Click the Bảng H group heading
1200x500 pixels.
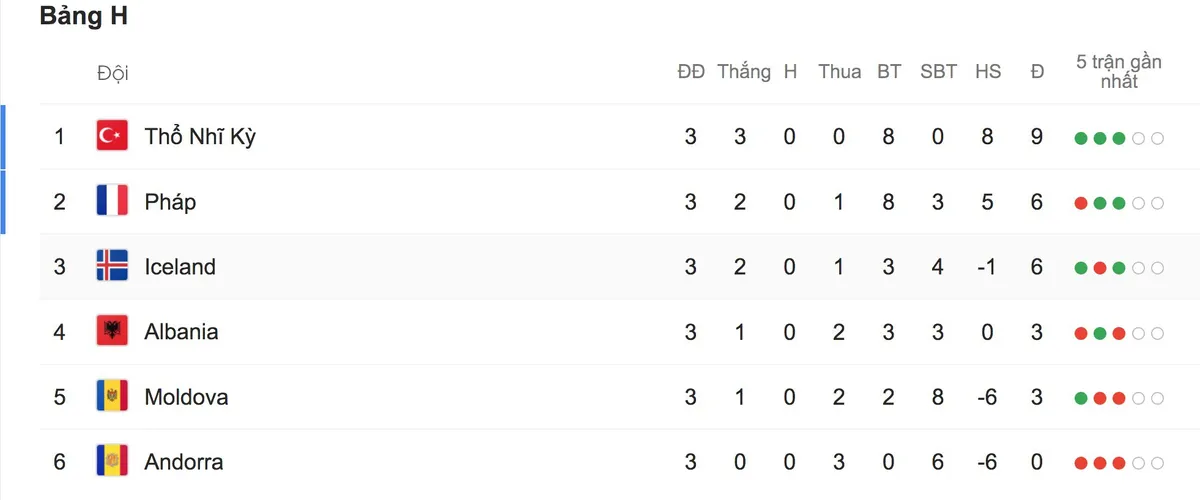click(x=84, y=17)
